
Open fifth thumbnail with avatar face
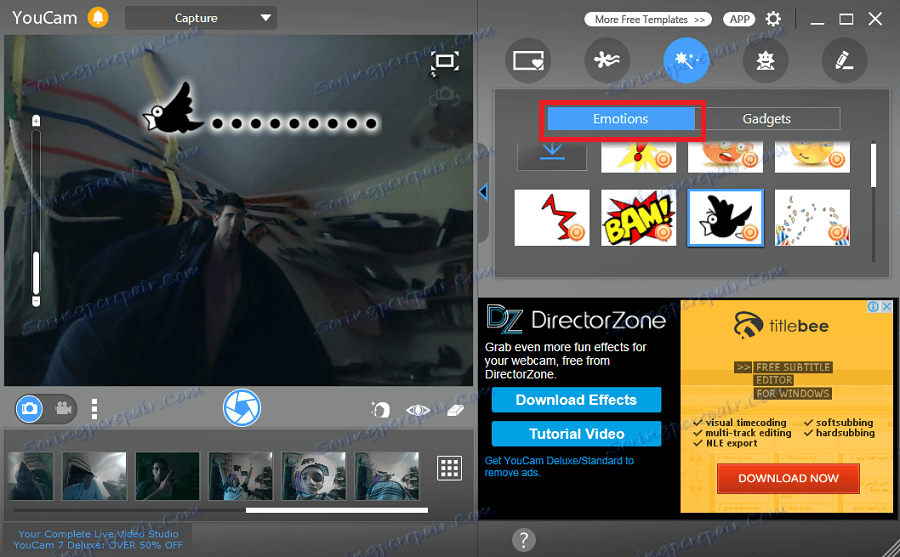coord(313,475)
